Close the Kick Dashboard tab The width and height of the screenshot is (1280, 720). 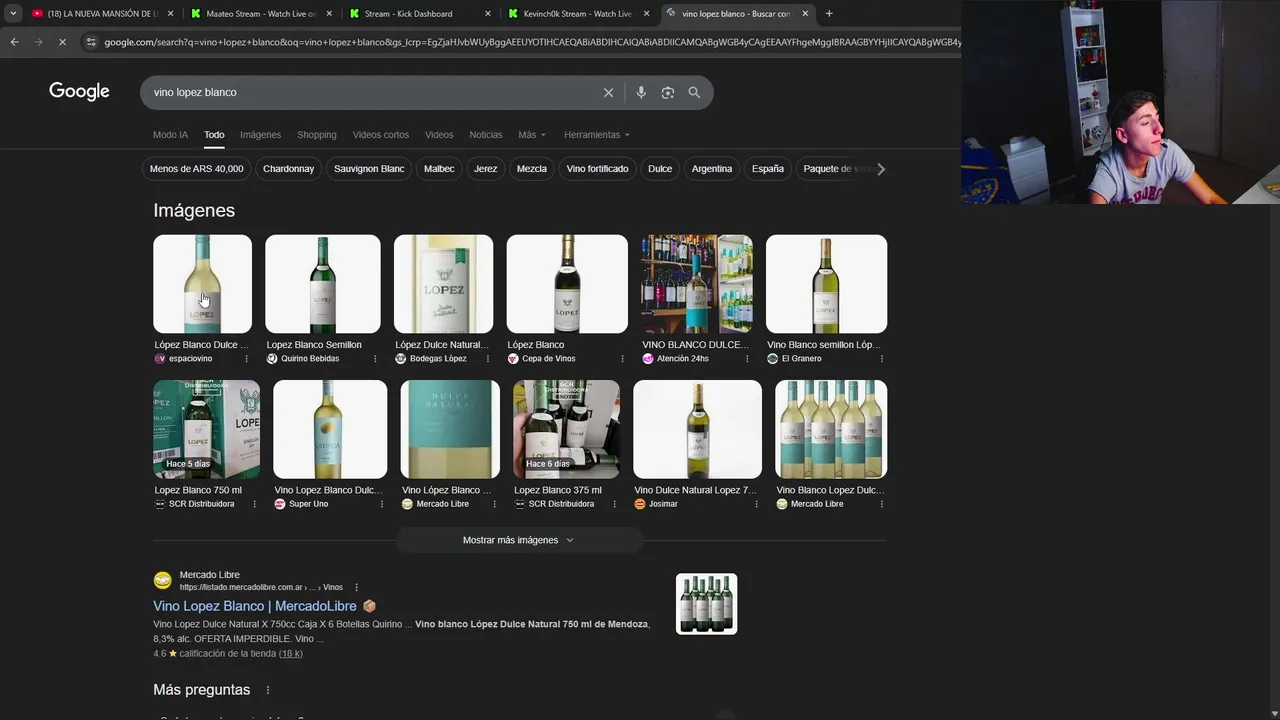[x=488, y=14]
